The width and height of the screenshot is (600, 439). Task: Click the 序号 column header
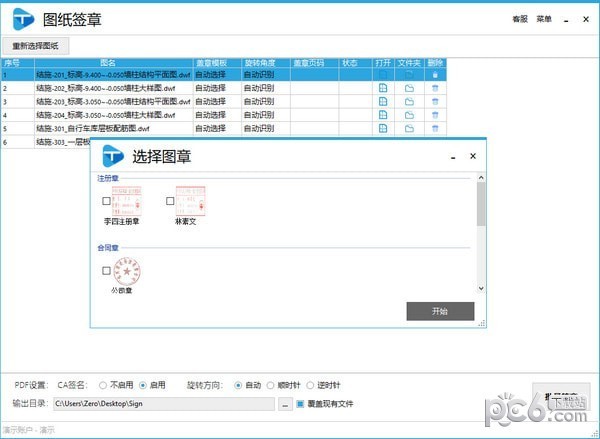click(18, 63)
